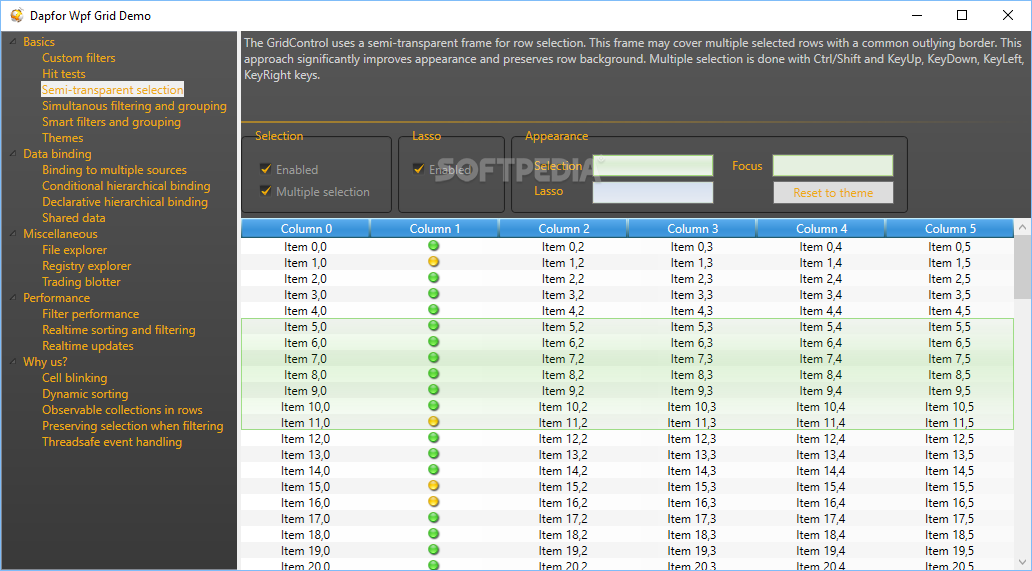Click the yellow status icon in Item 15,0 row
The height and width of the screenshot is (571, 1032).
433,486
